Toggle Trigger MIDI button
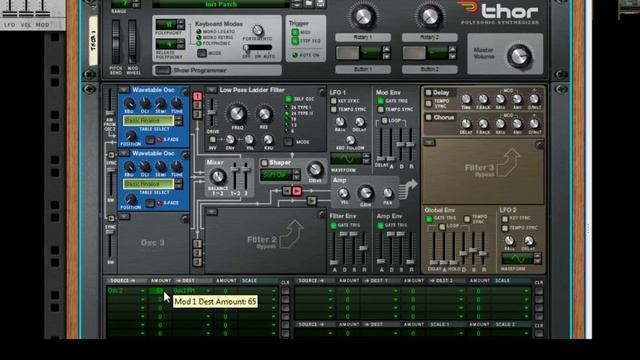 point(295,32)
